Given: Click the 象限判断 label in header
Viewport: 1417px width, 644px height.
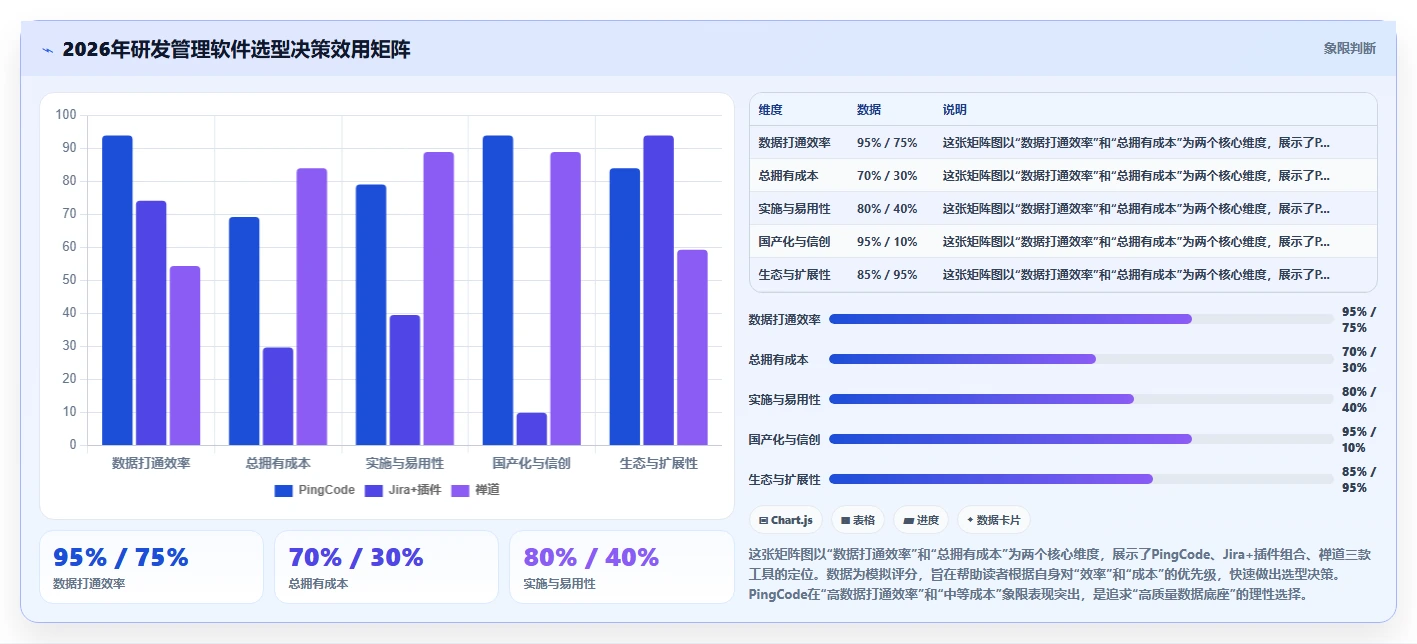Looking at the screenshot, I should [x=1349, y=48].
